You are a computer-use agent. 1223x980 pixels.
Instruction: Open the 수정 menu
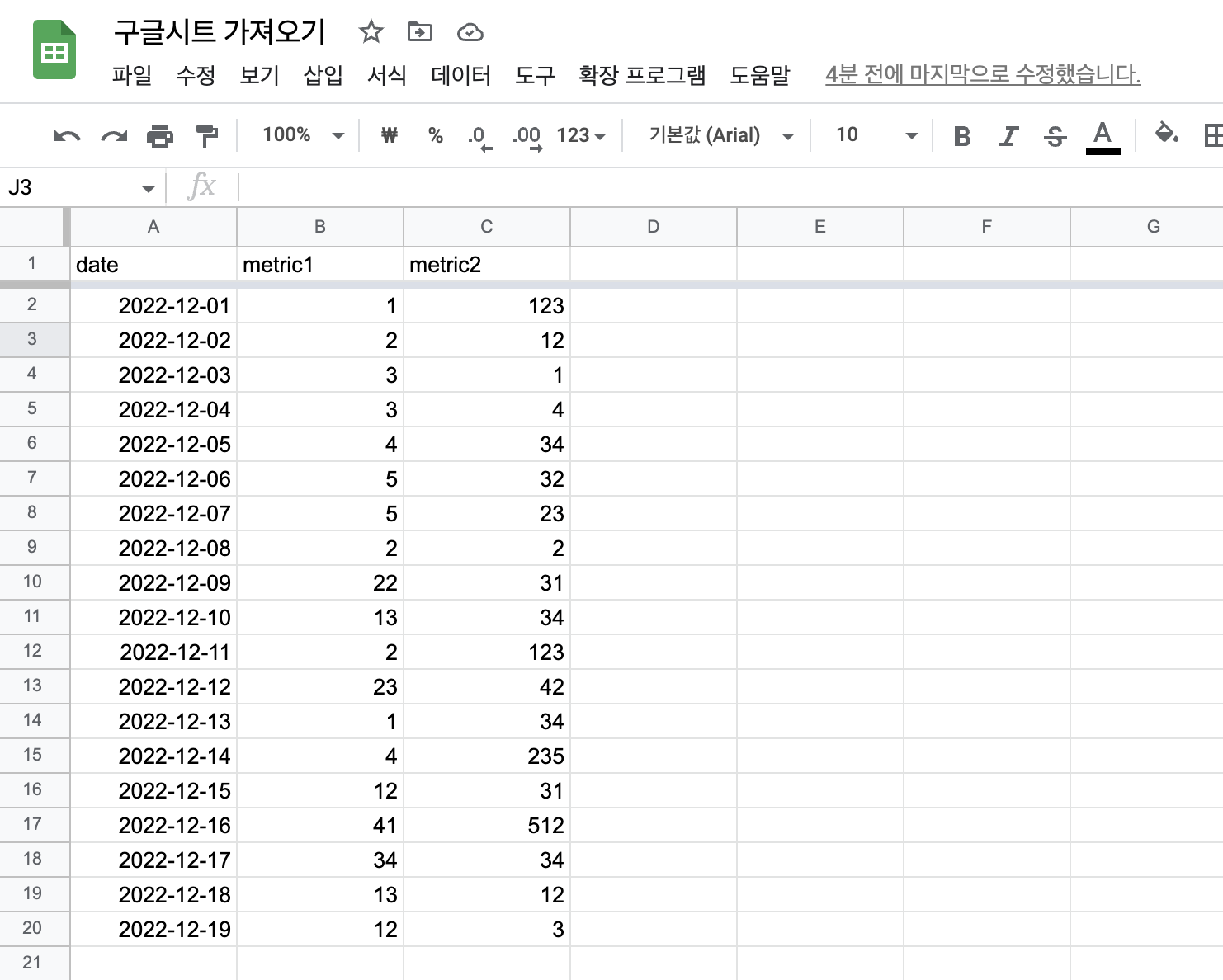(196, 76)
